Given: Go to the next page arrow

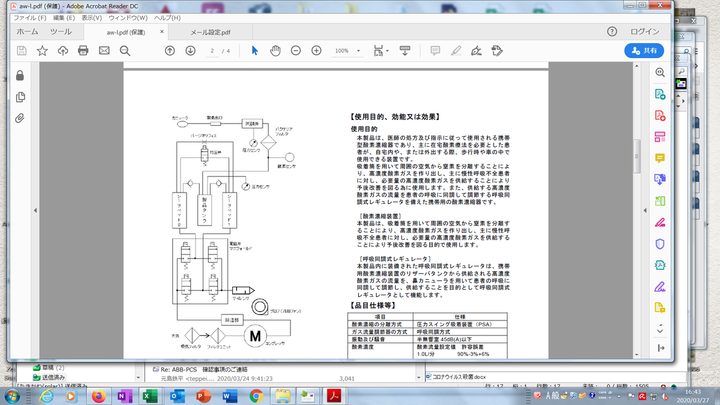Looking at the screenshot, I should point(190,50).
